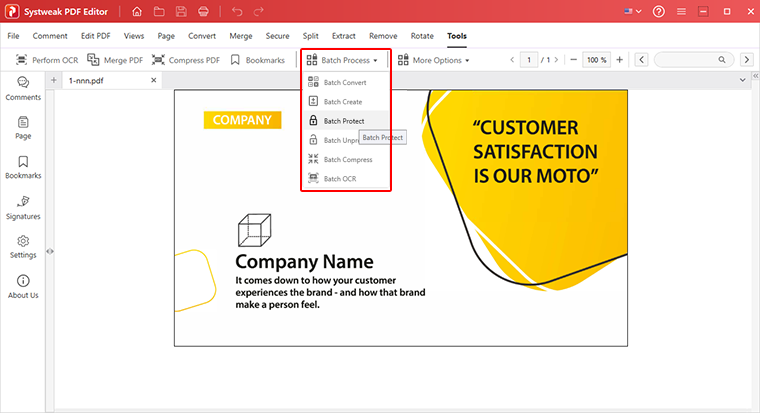
Task: Click the Home icon in title bar
Action: (137, 11)
